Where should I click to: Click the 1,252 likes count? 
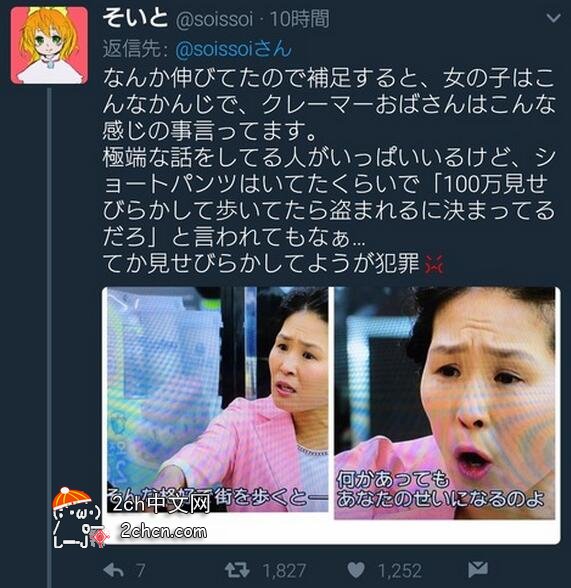[400, 571]
